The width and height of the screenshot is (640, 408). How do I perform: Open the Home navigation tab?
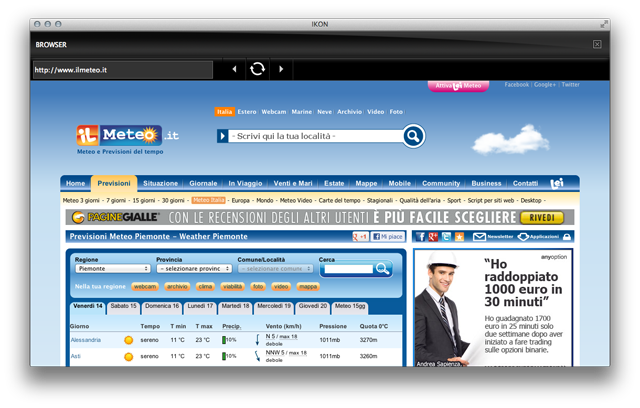(76, 183)
